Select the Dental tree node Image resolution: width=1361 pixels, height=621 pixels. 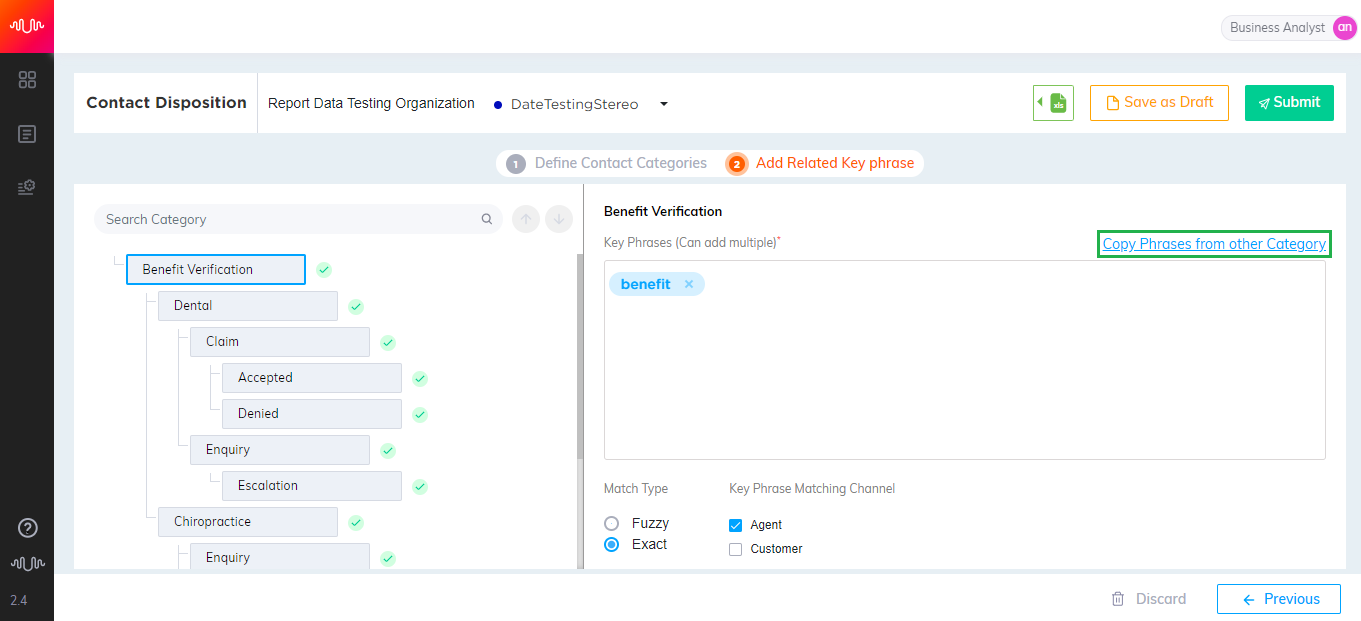(248, 306)
